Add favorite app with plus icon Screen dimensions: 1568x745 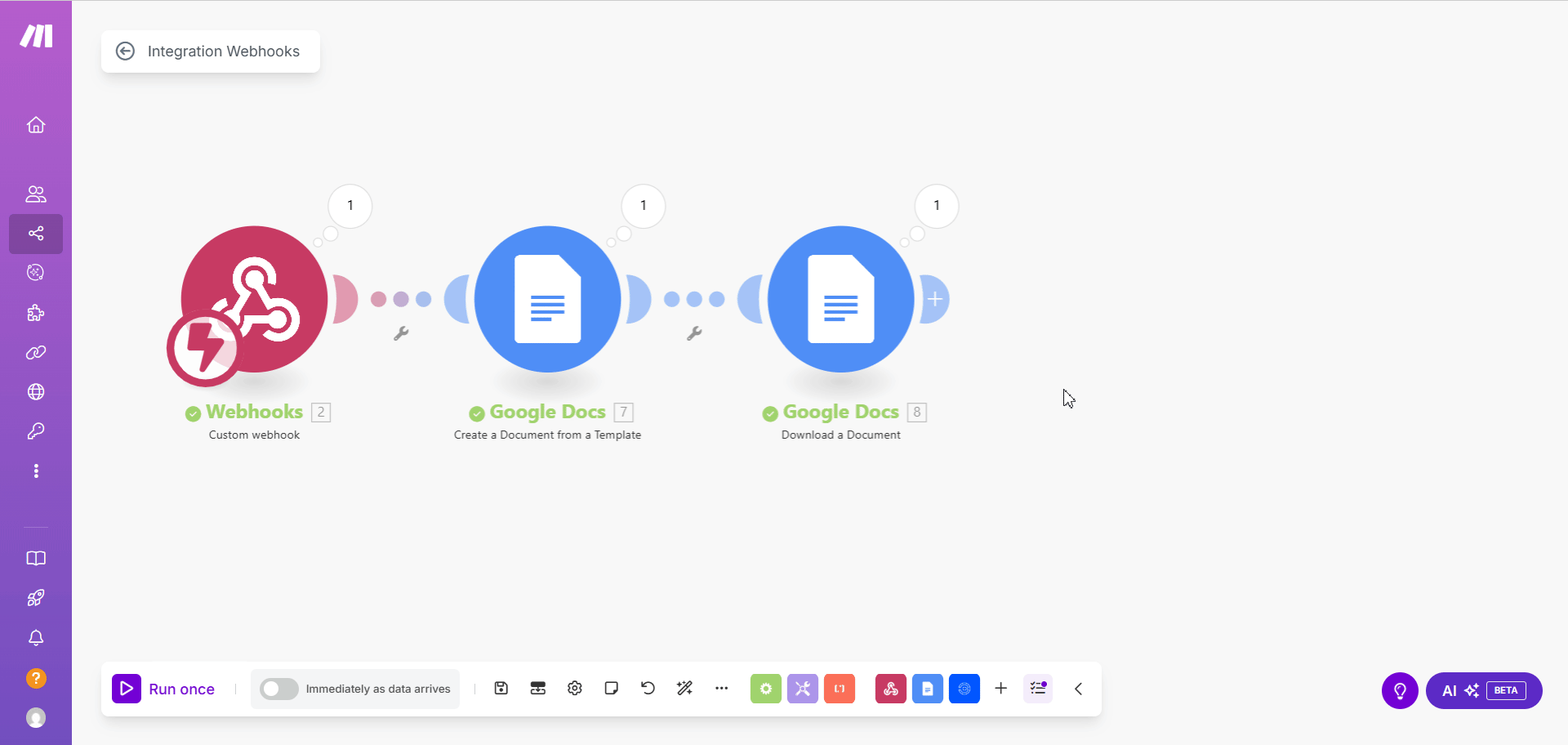point(1001,689)
